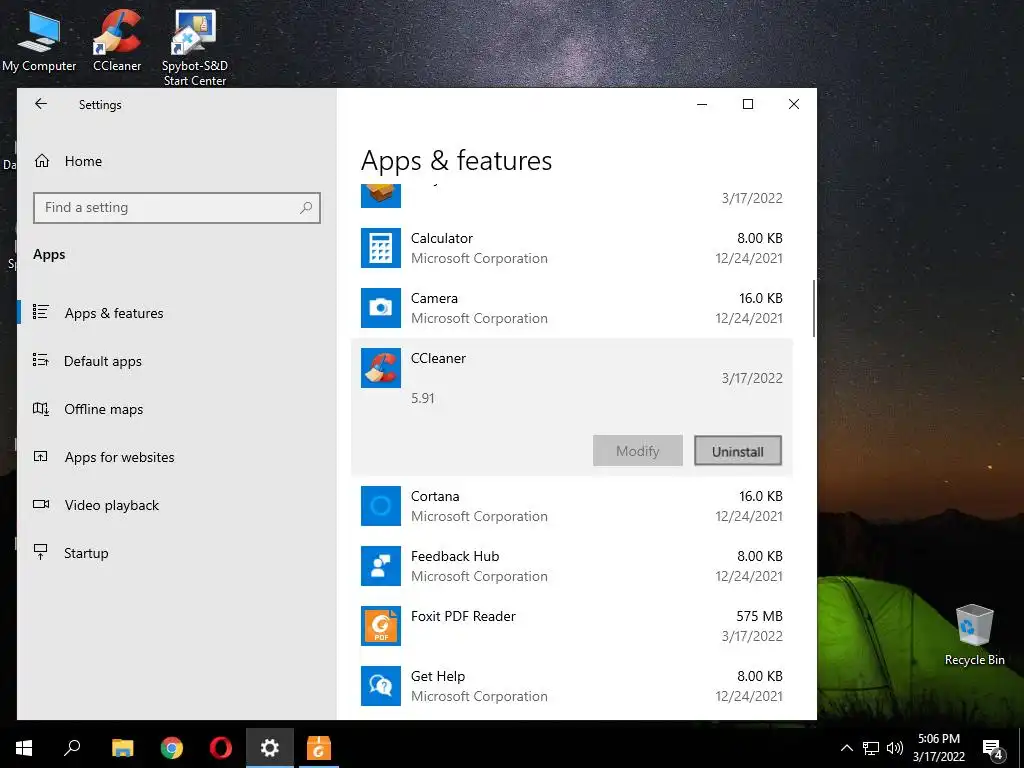Select the Camera app name

[434, 298]
